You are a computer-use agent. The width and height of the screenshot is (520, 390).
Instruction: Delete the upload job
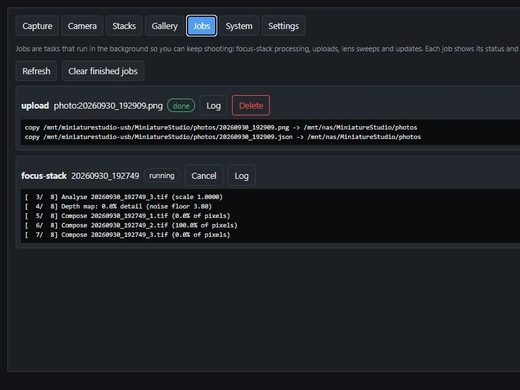tap(251, 106)
